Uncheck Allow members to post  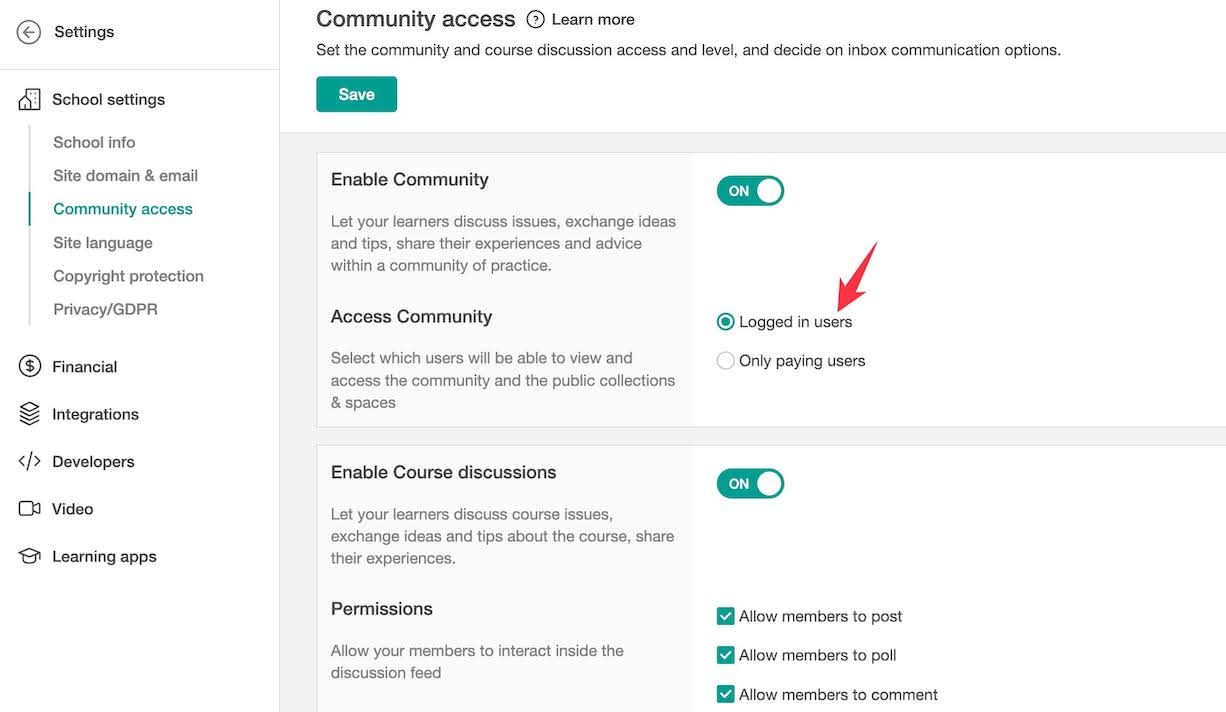(725, 616)
